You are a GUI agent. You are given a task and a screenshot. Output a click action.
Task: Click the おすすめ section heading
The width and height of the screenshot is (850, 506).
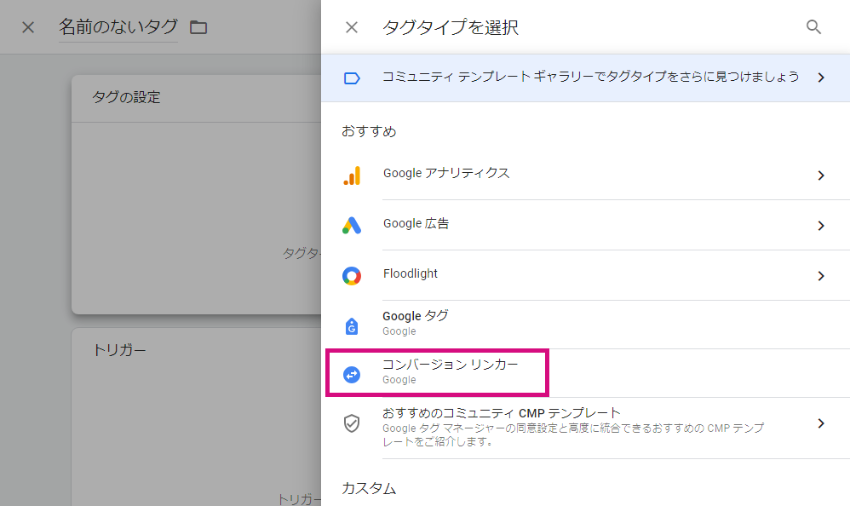[x=369, y=131]
